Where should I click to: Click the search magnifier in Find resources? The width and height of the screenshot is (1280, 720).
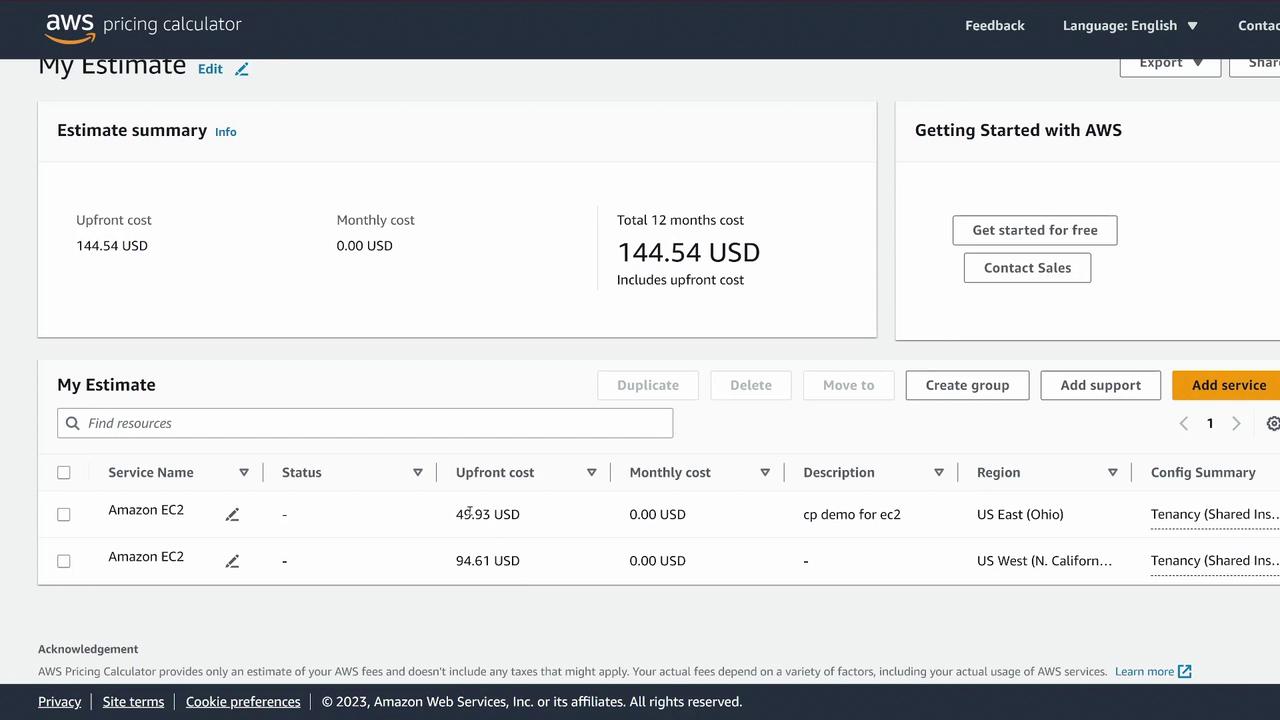pyautogui.click(x=72, y=423)
